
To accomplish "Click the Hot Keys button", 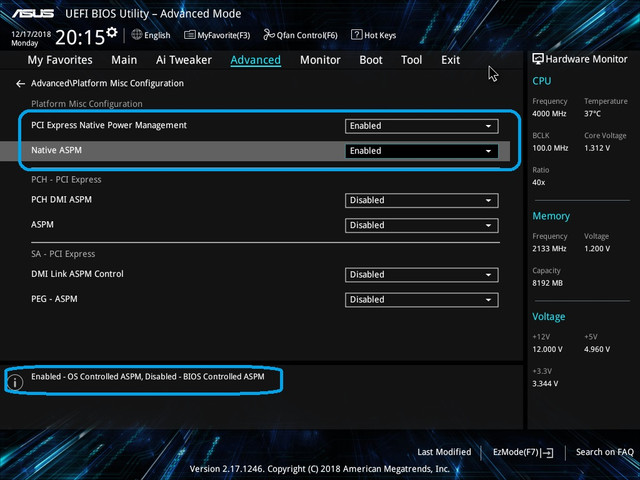I will click(x=373, y=35).
